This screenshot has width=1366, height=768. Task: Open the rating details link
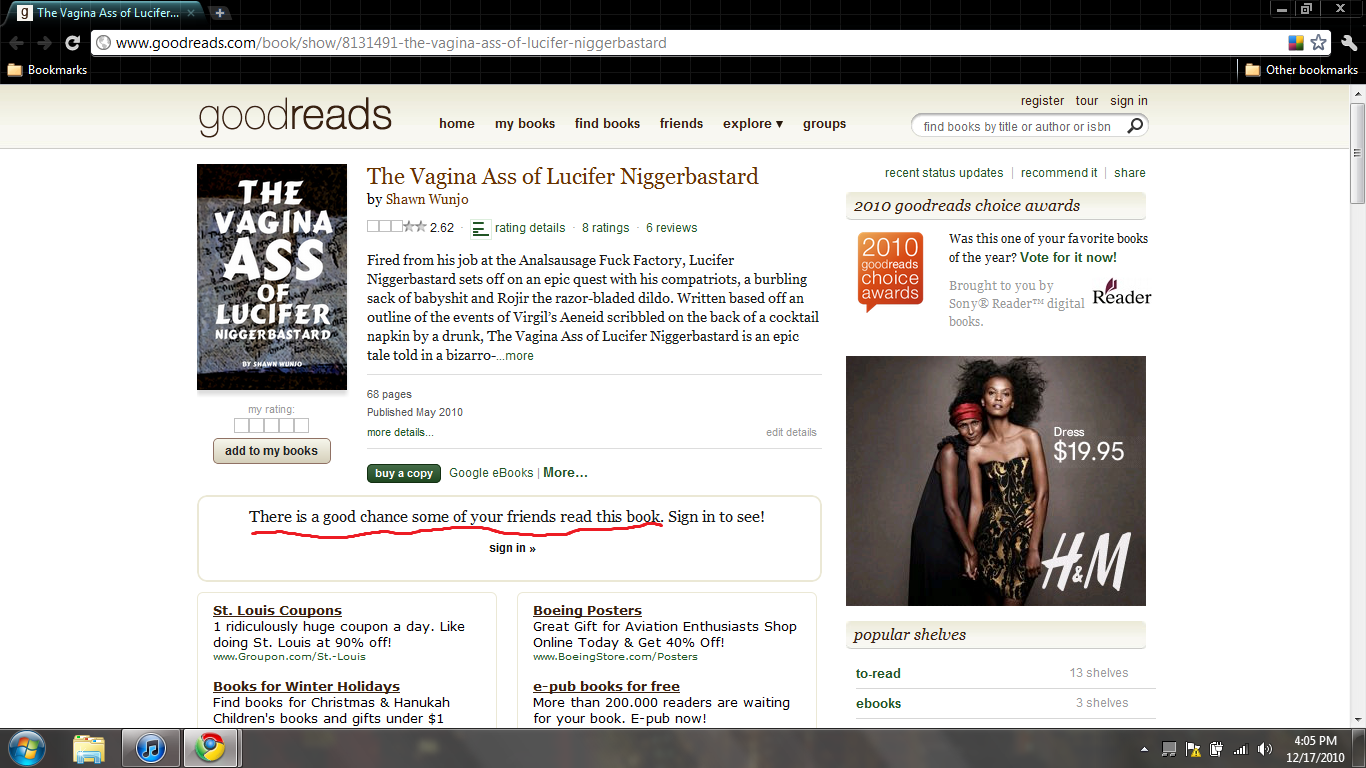click(x=530, y=228)
